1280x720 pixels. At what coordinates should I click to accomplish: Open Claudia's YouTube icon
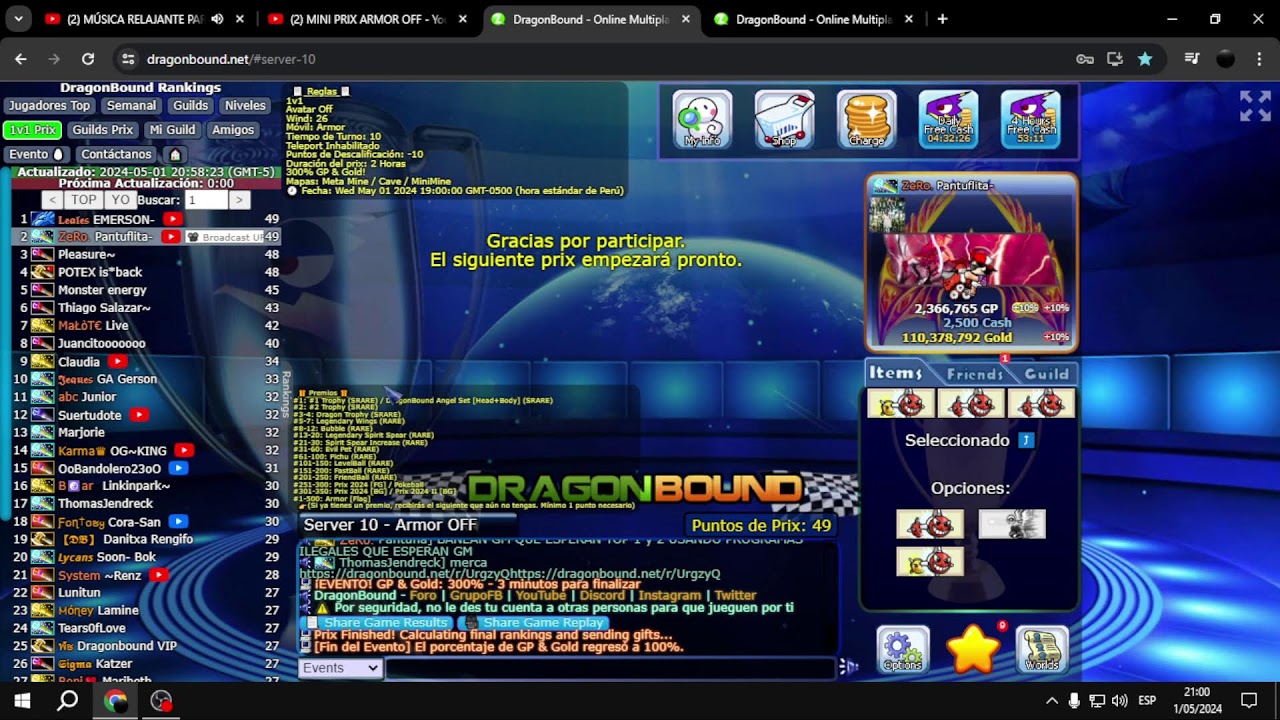click(117, 361)
